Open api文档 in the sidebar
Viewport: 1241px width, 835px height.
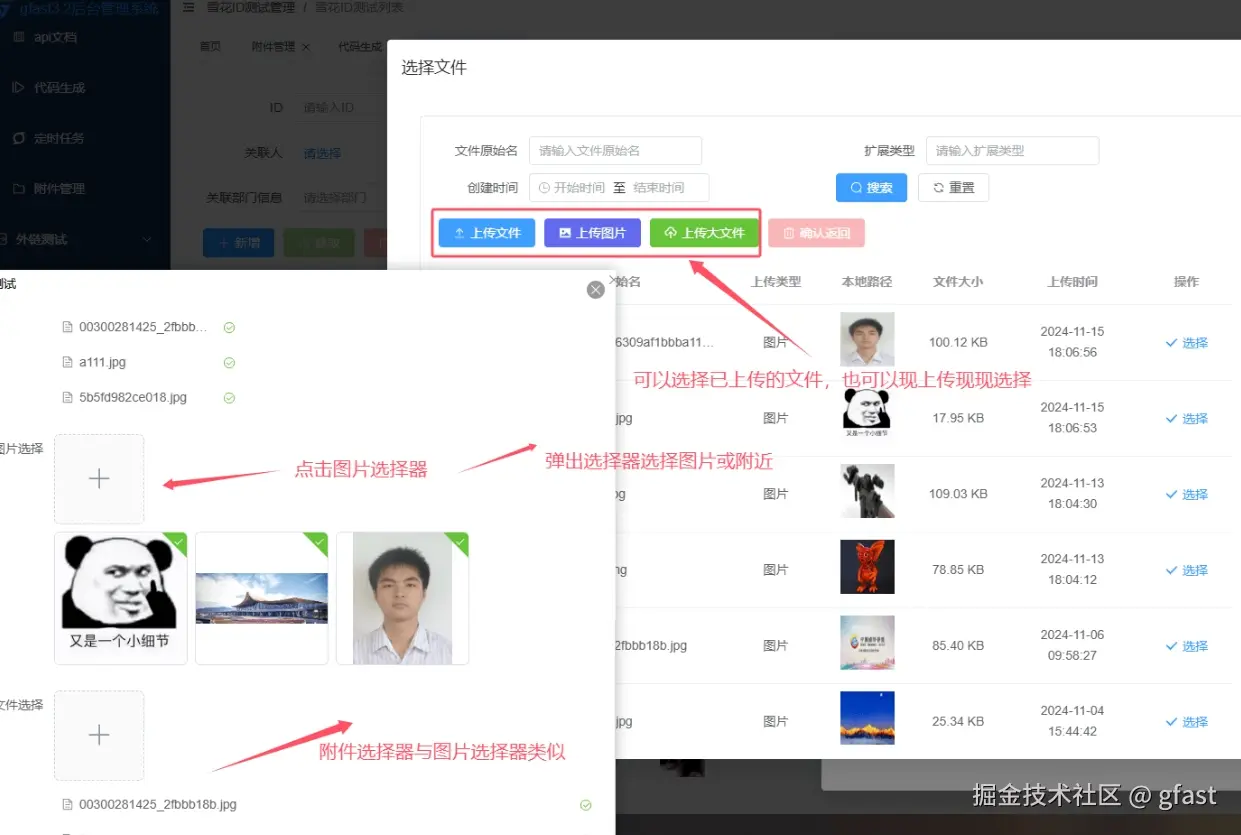(x=55, y=37)
